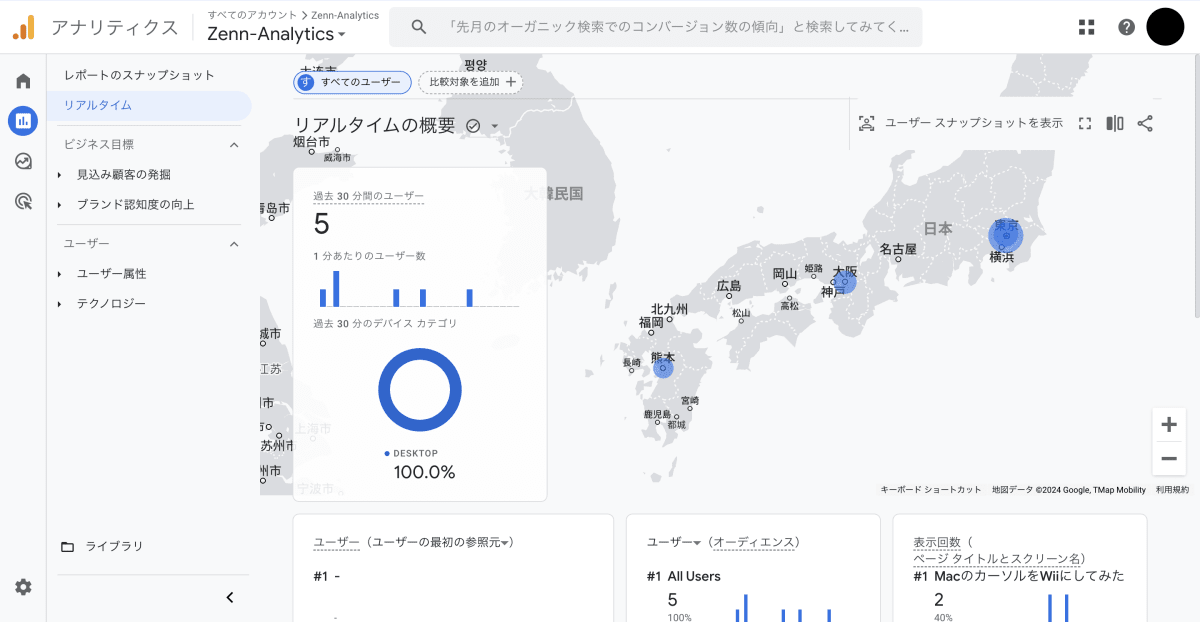This screenshot has height=622, width=1200.
Task: Open Library folder icon
Action: 68,546
